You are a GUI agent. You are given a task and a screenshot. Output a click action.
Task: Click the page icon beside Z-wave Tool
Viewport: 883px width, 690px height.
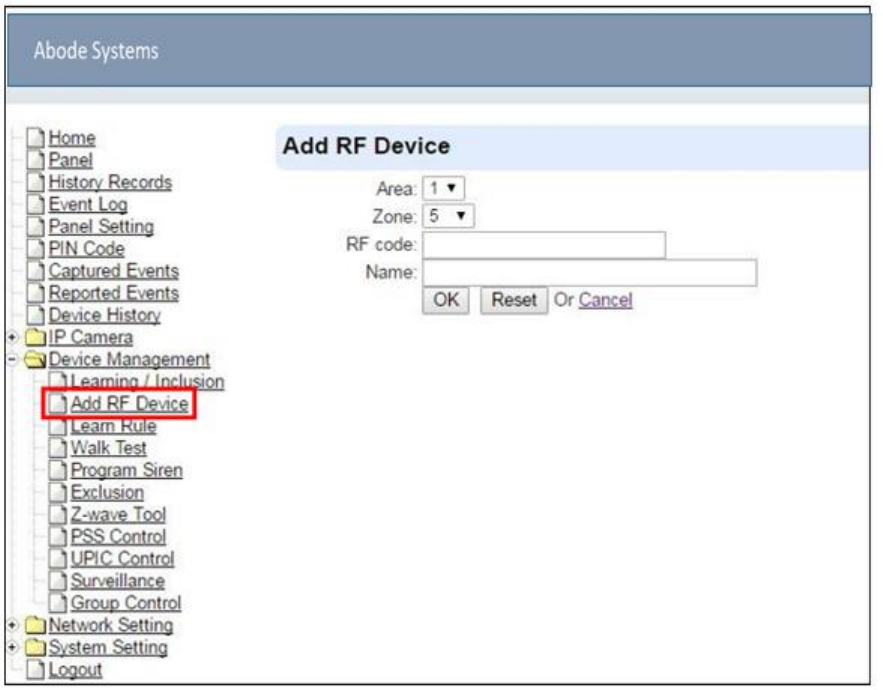pos(58,515)
